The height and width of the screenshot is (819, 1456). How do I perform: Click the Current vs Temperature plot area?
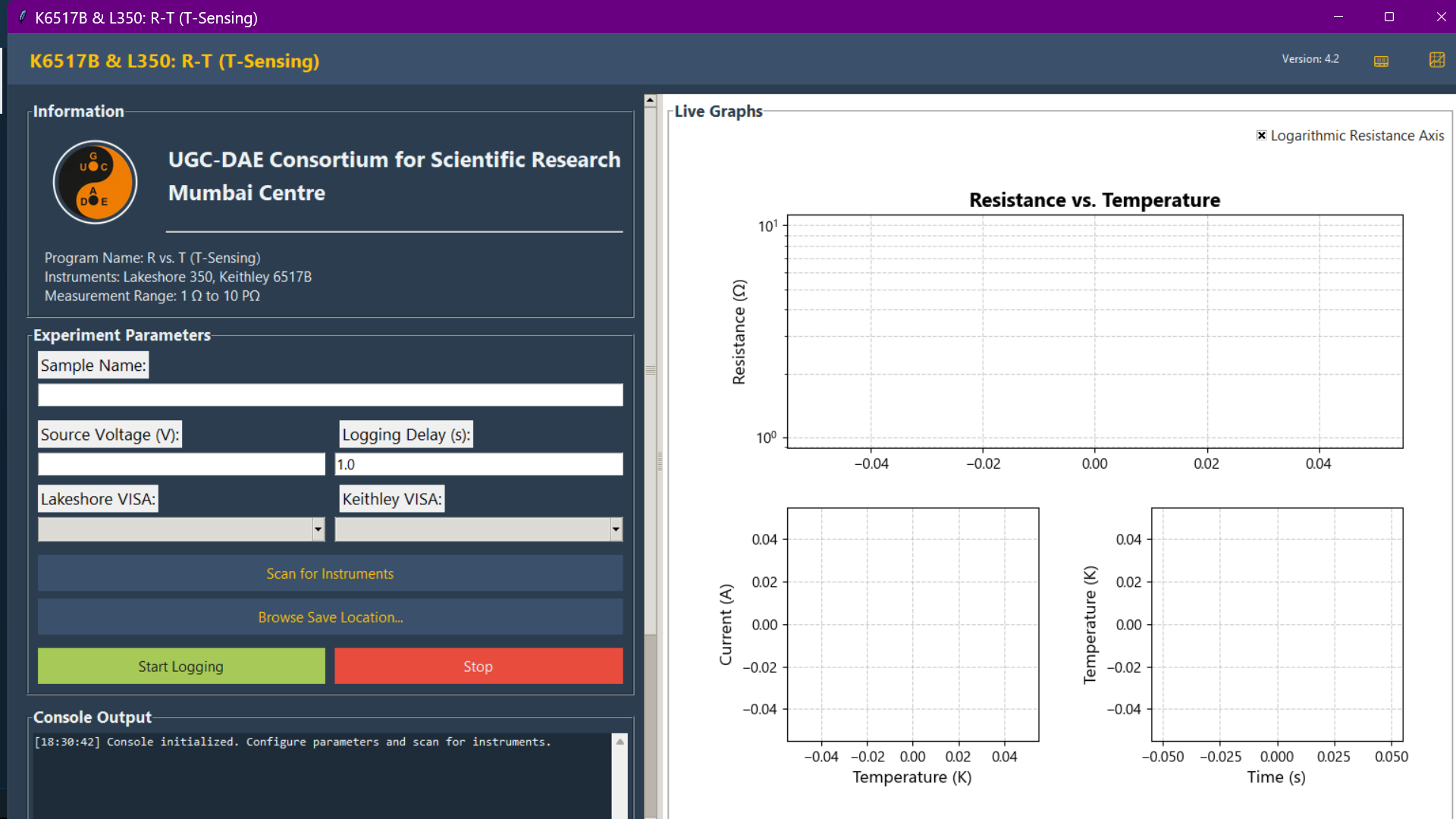pos(912,624)
